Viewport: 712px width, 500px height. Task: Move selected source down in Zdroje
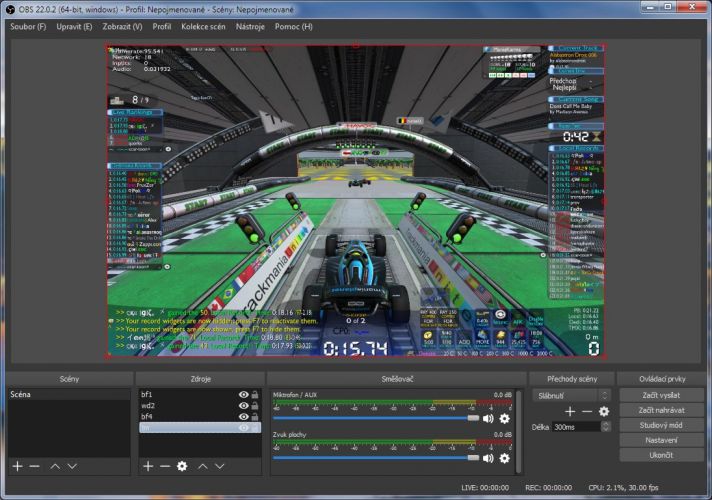[x=219, y=466]
